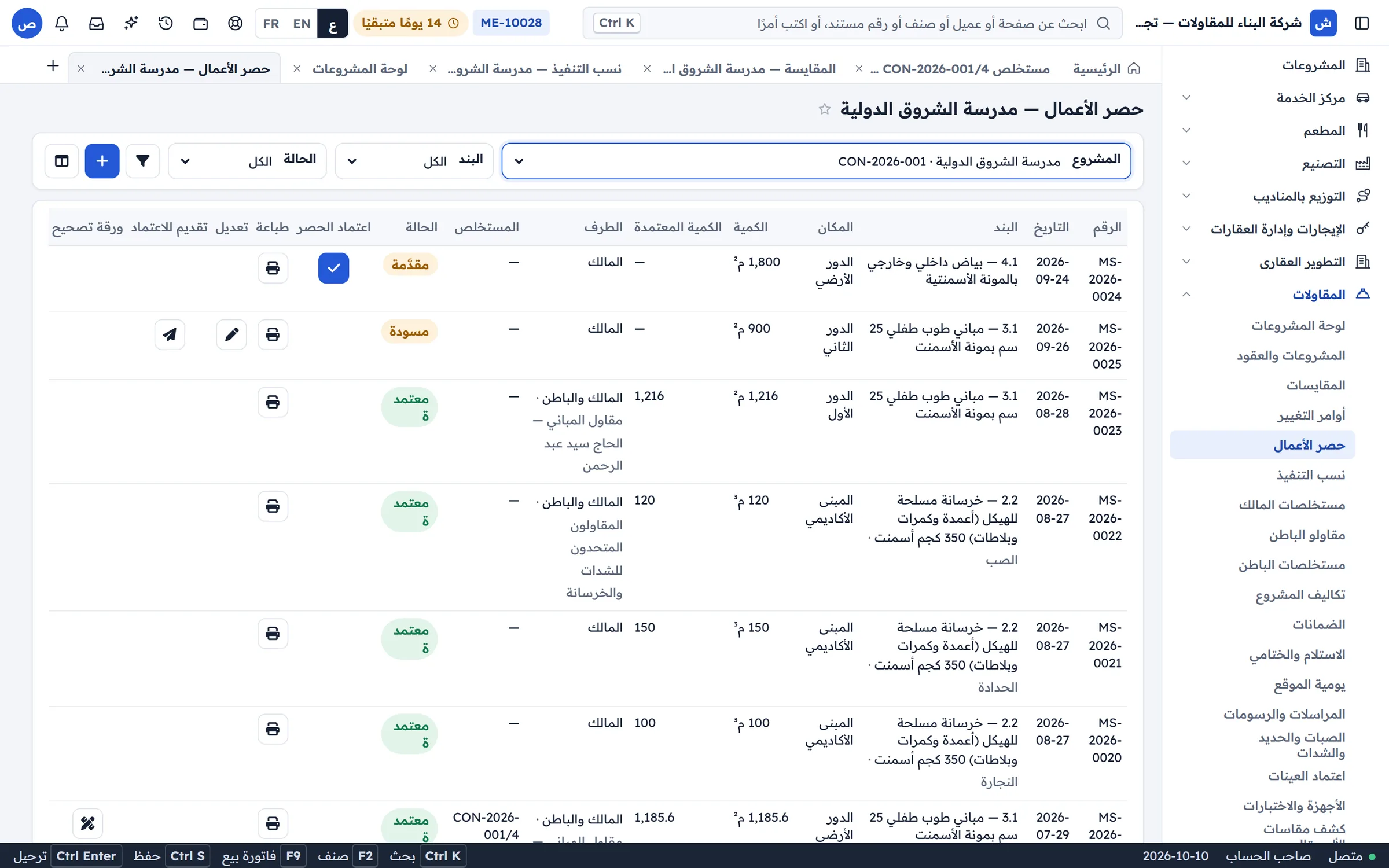Image resolution: width=1389 pixels, height=868 pixels.
Task: Switch language to FR
Action: click(271, 23)
